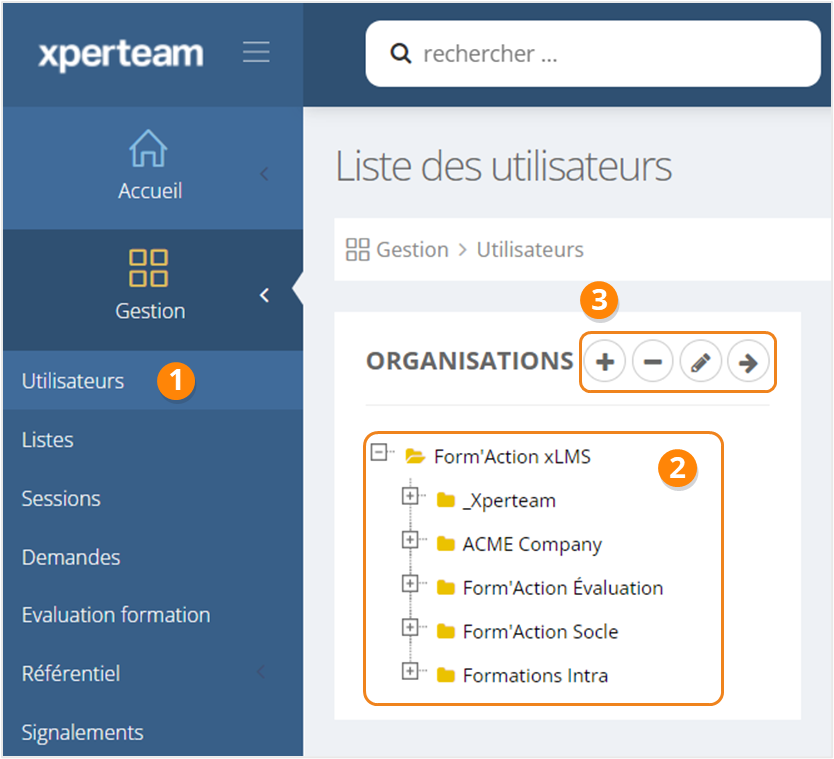The width and height of the screenshot is (834, 759).
Task: Expand the _Xperteam folder node
Action: (x=409, y=496)
